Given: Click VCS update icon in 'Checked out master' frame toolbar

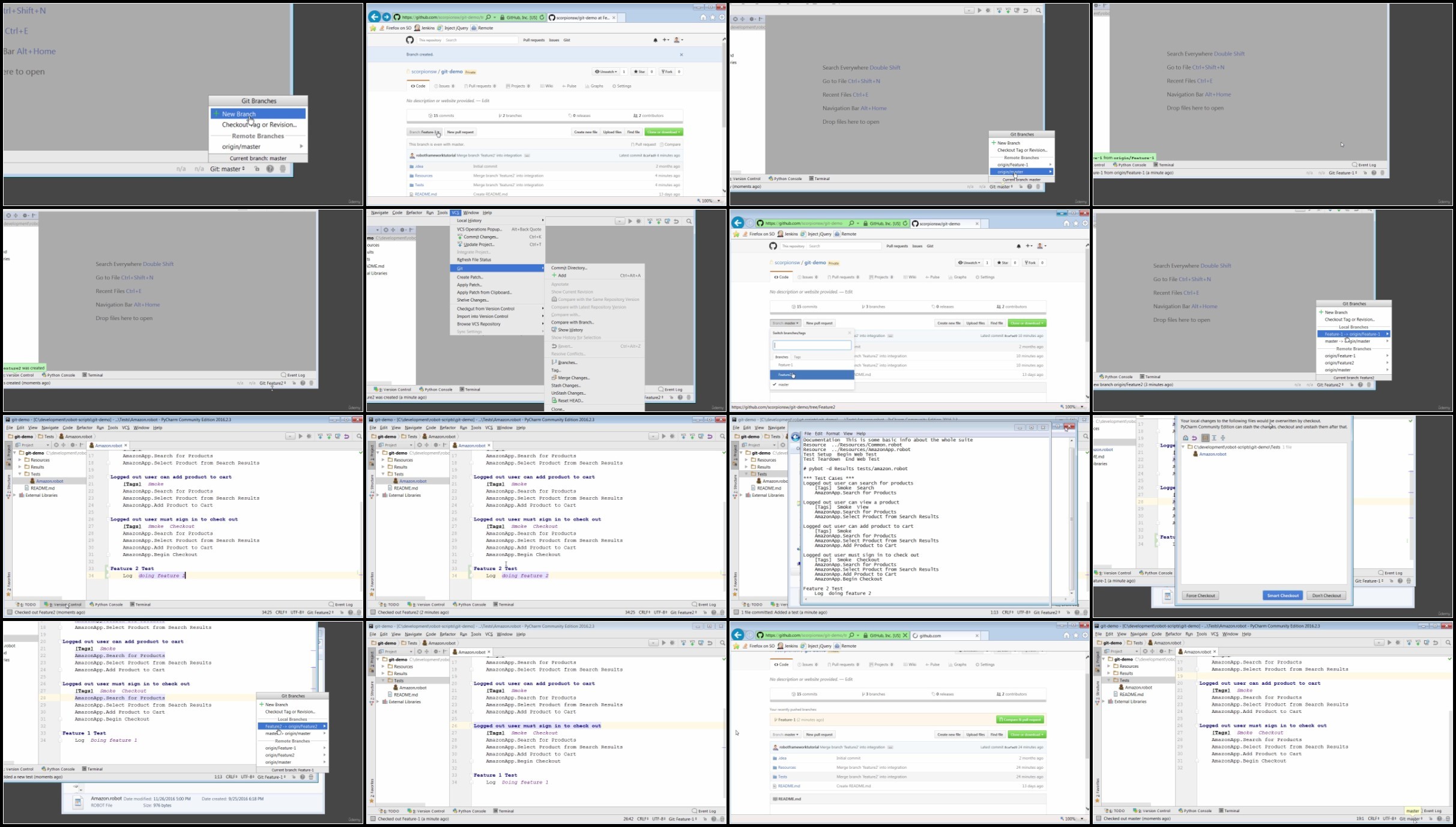Looking at the screenshot, I should [x=1409, y=643].
